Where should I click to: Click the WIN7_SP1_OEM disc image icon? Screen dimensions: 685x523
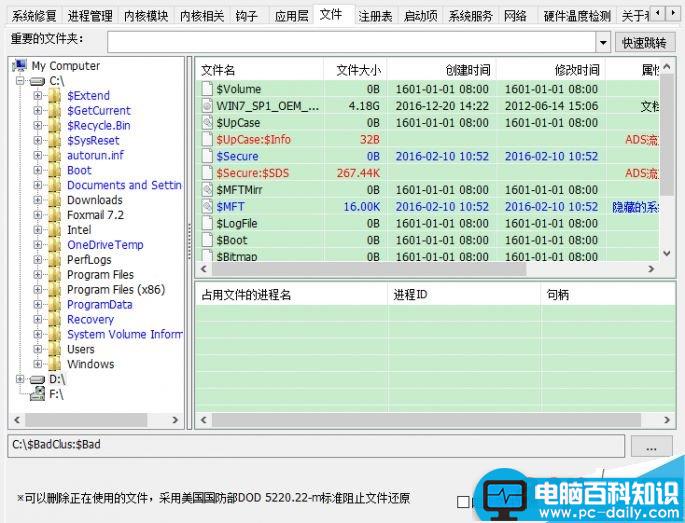coord(207,106)
